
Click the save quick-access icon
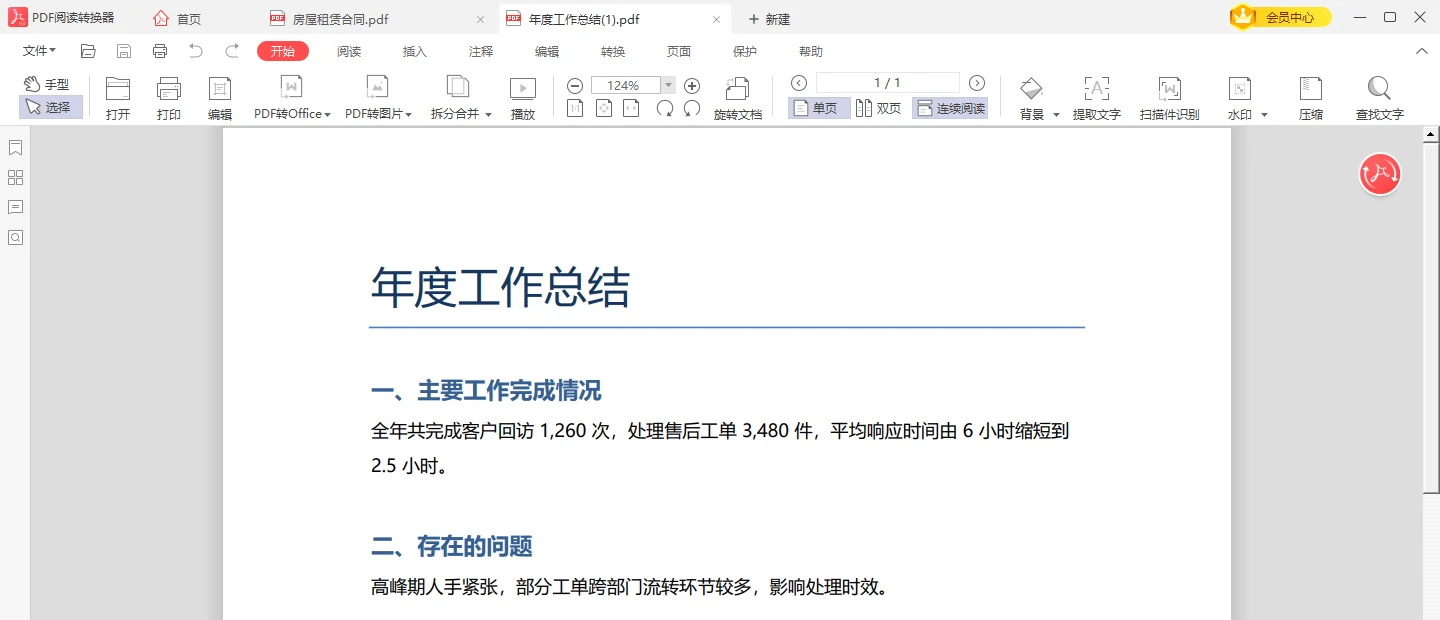[124, 51]
